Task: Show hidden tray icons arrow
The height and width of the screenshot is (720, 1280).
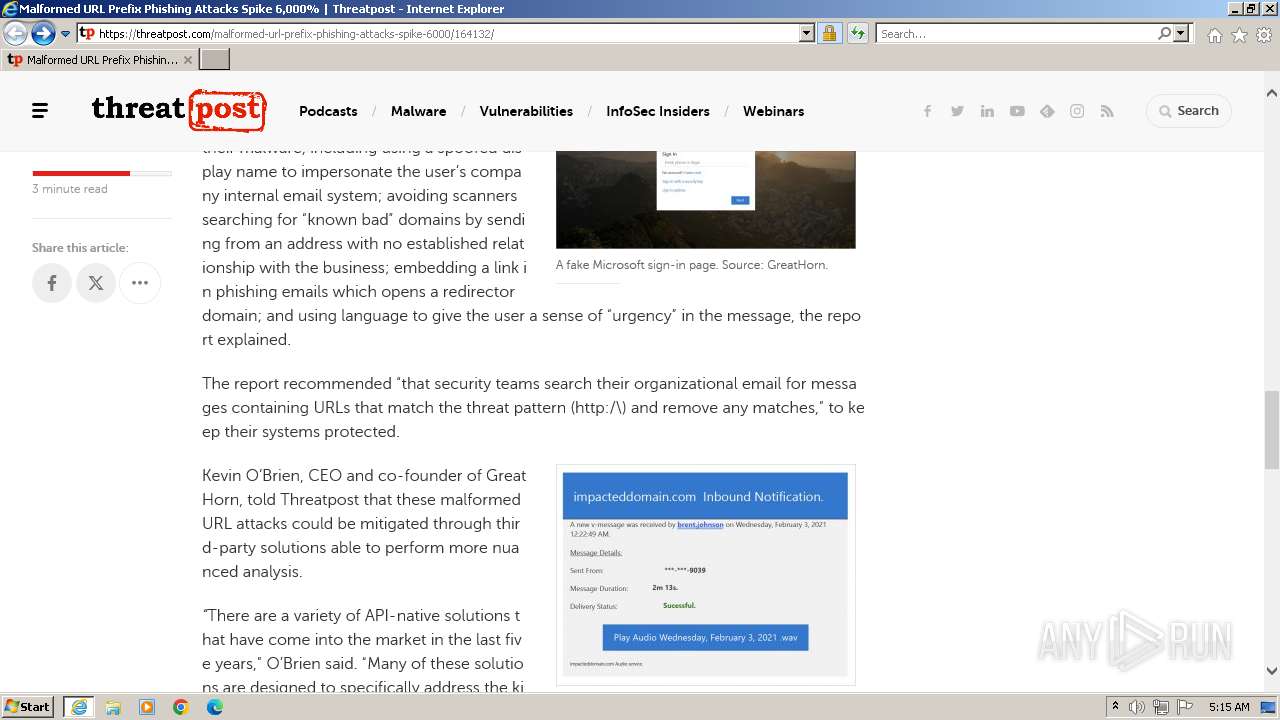Action: (x=1115, y=707)
